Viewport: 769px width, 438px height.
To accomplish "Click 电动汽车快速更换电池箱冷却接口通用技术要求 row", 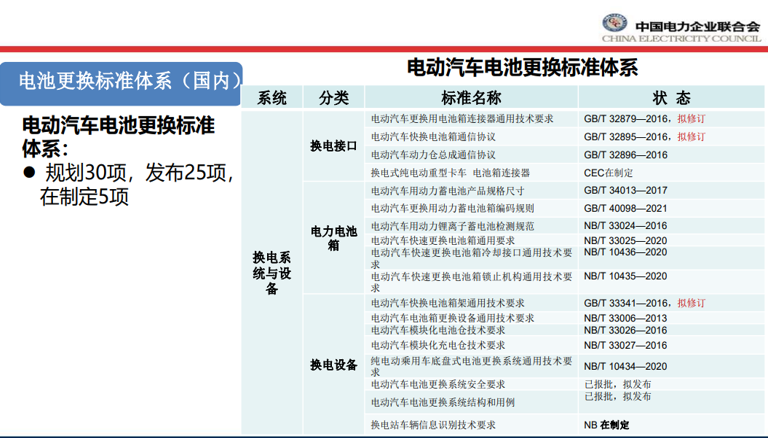I will click(564, 258).
